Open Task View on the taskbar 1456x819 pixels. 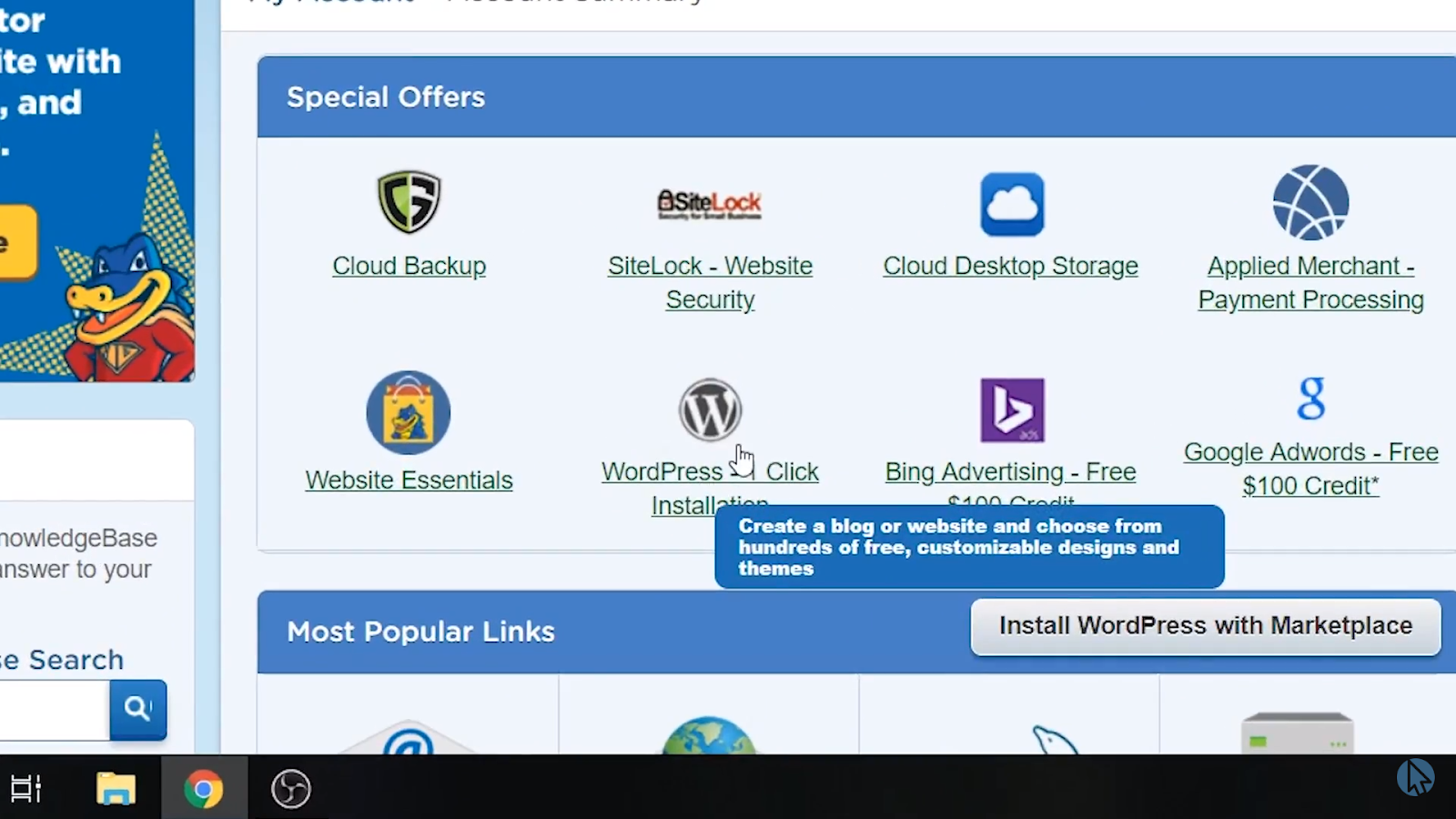pyautogui.click(x=25, y=788)
